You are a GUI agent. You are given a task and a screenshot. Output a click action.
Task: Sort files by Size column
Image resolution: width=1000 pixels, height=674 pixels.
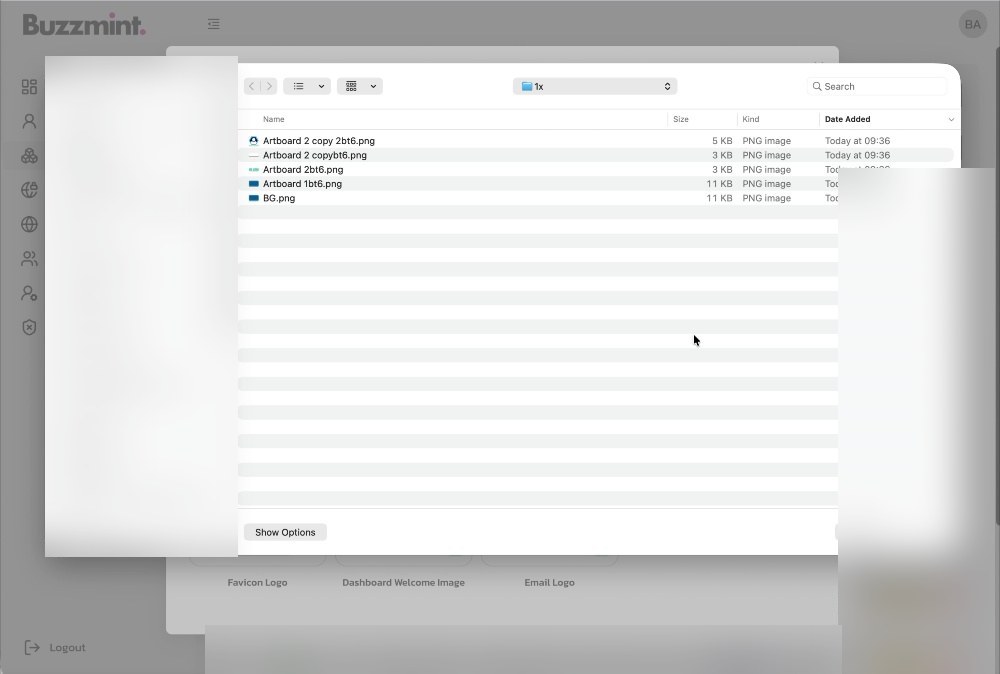[x=681, y=119]
